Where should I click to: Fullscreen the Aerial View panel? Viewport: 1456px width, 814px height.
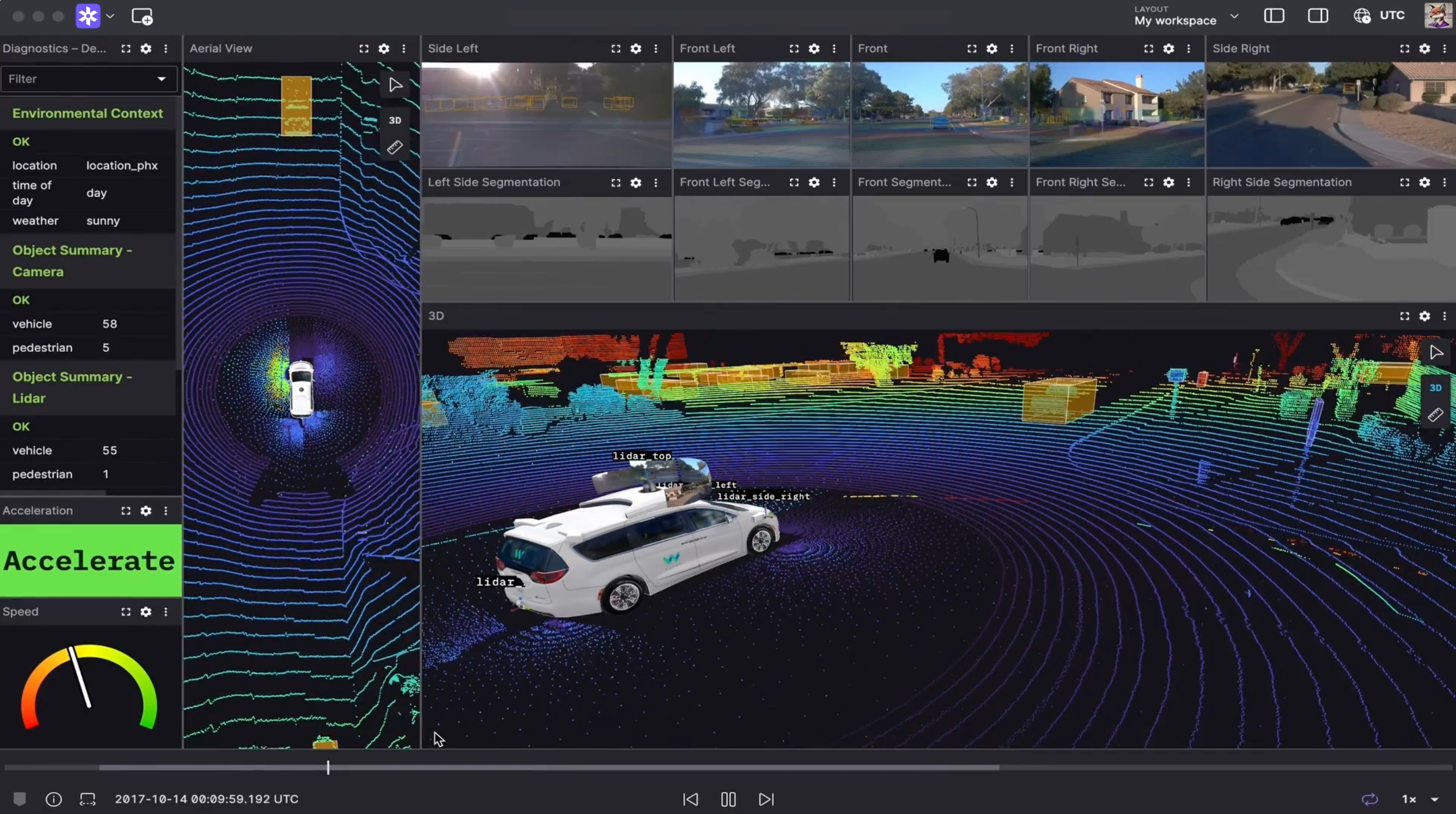tap(364, 48)
